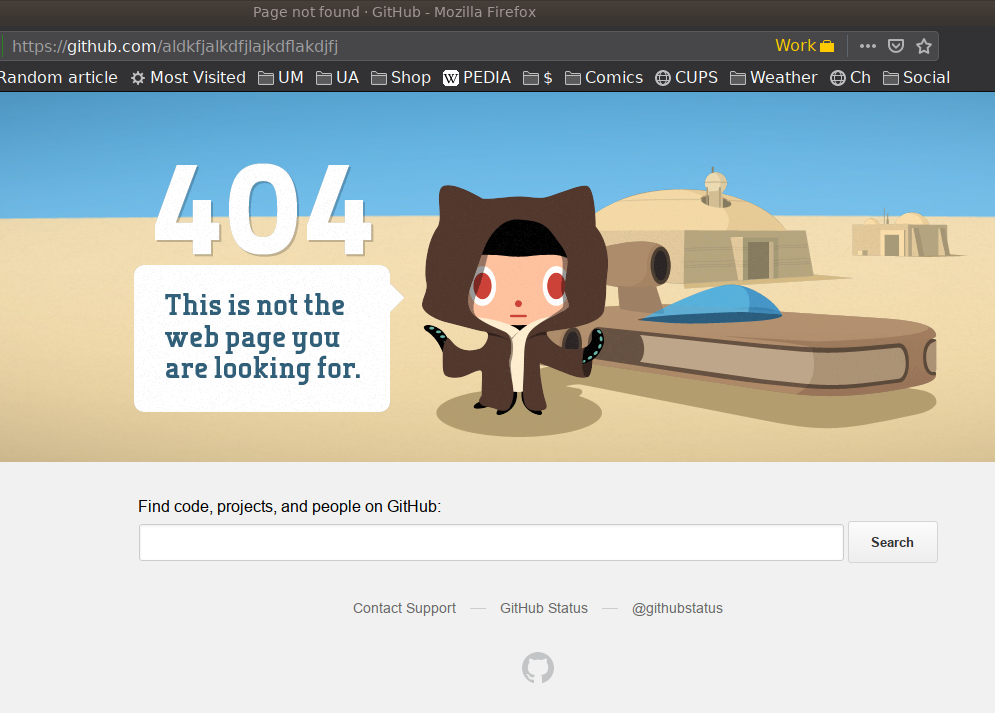Open the Shop bookmark folder
This screenshot has height=713, width=995.
click(400, 78)
